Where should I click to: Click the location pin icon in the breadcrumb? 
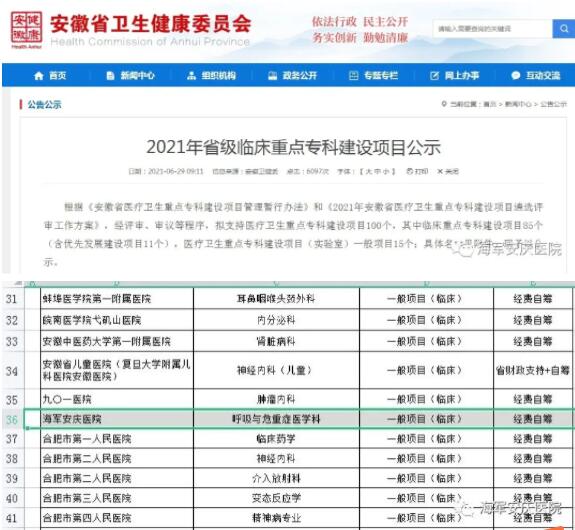pyautogui.click(x=444, y=104)
